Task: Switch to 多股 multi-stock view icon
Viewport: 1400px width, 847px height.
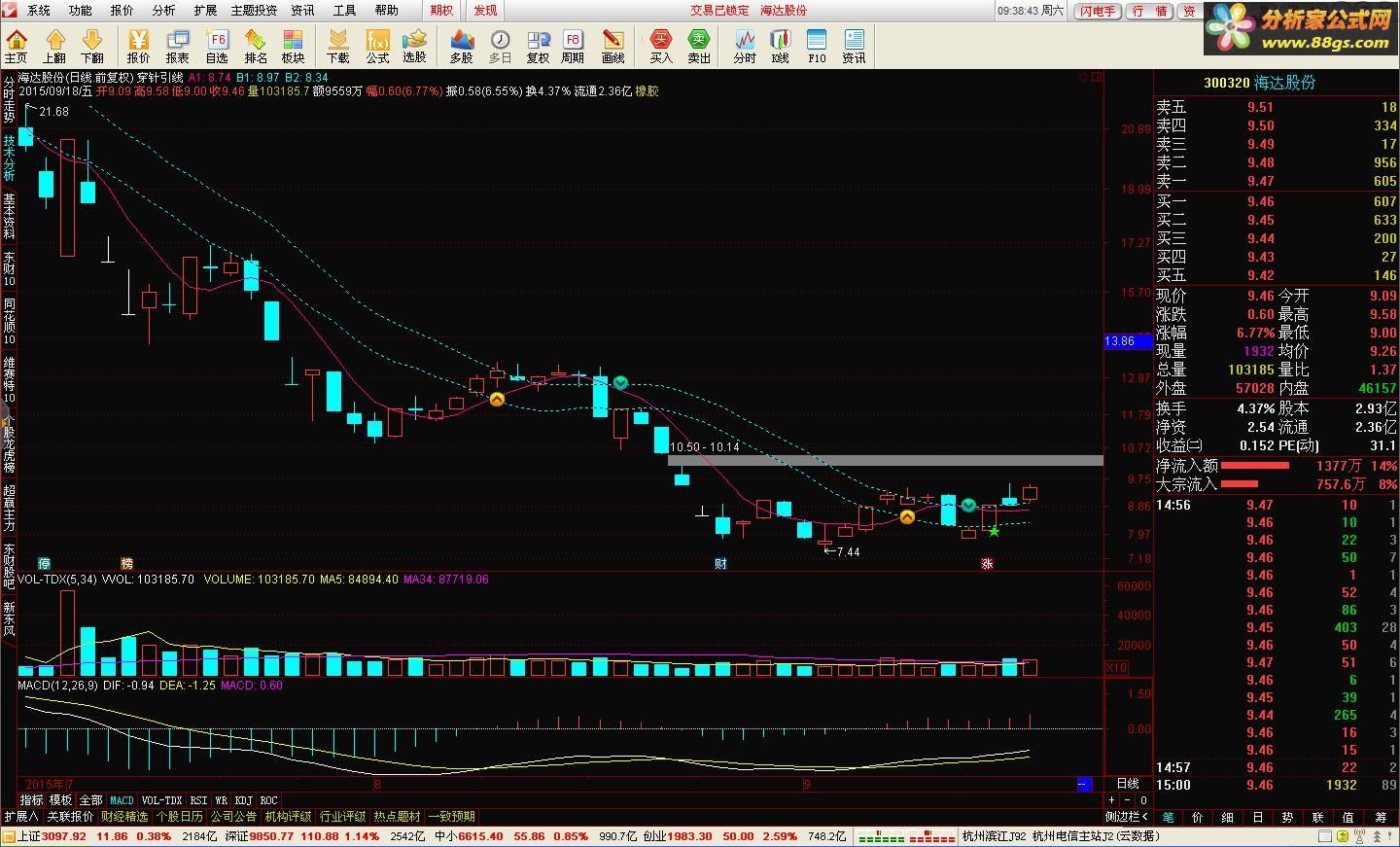Action: point(462,46)
